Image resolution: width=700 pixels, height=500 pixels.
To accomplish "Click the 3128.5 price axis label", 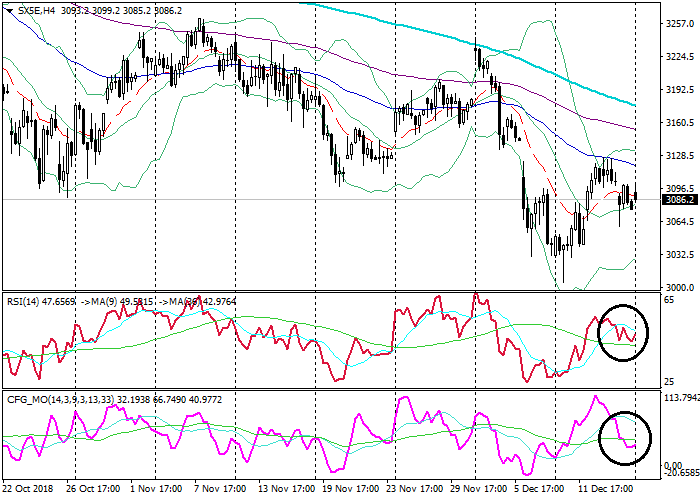I will tap(679, 157).
